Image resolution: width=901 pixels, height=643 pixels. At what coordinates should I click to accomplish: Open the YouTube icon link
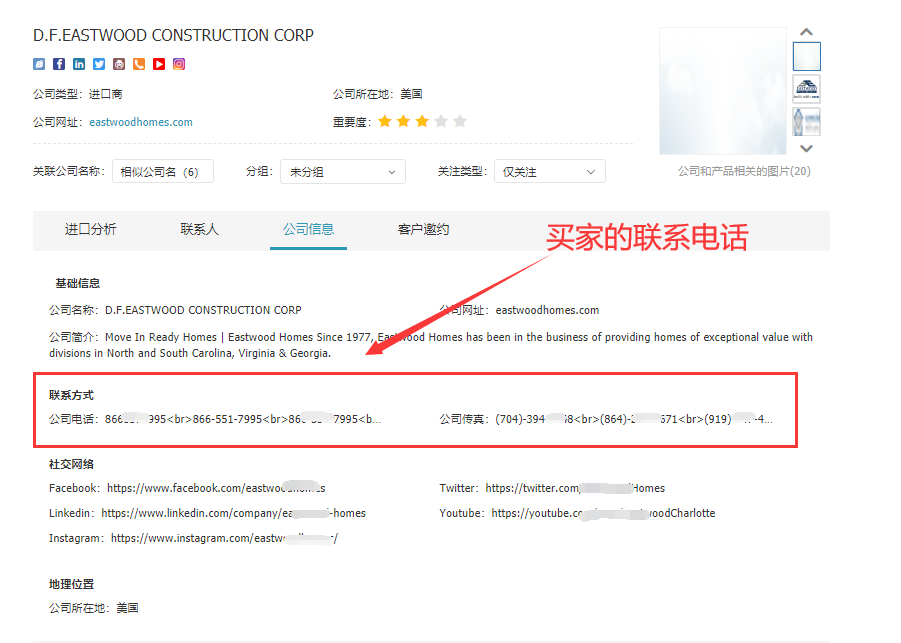click(159, 64)
